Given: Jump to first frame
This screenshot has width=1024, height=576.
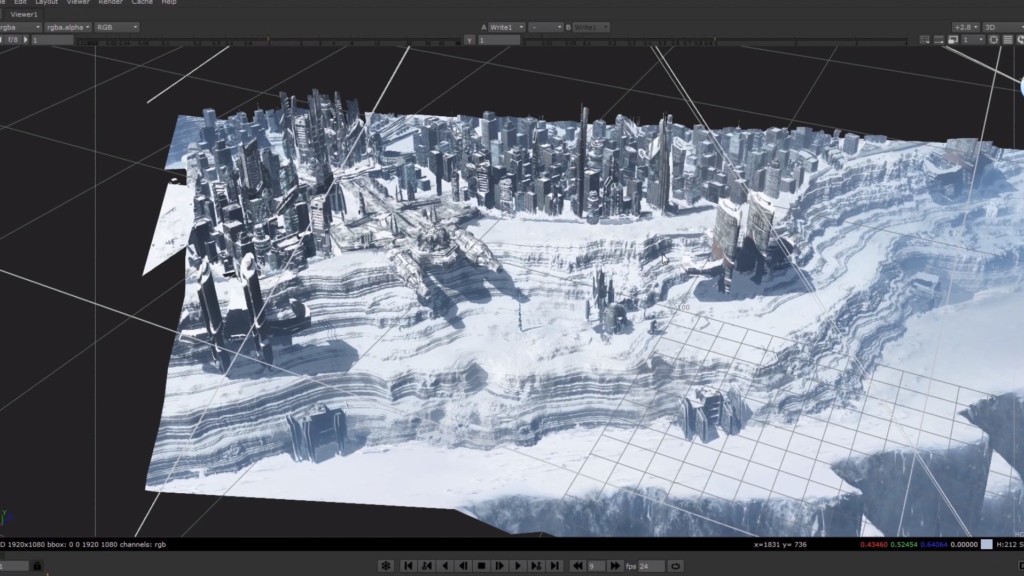Looking at the screenshot, I should (x=408, y=566).
